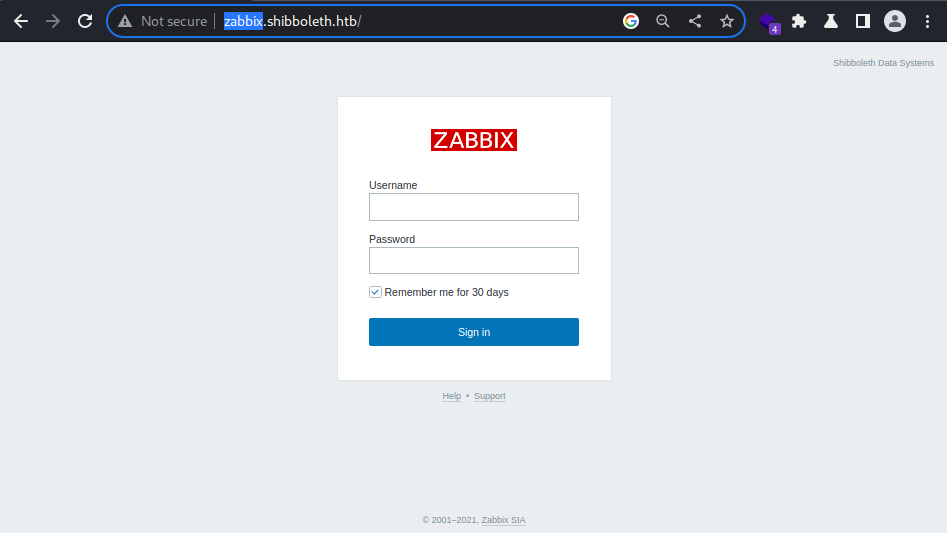Open the Chrome Labs flask icon

pos(831,21)
